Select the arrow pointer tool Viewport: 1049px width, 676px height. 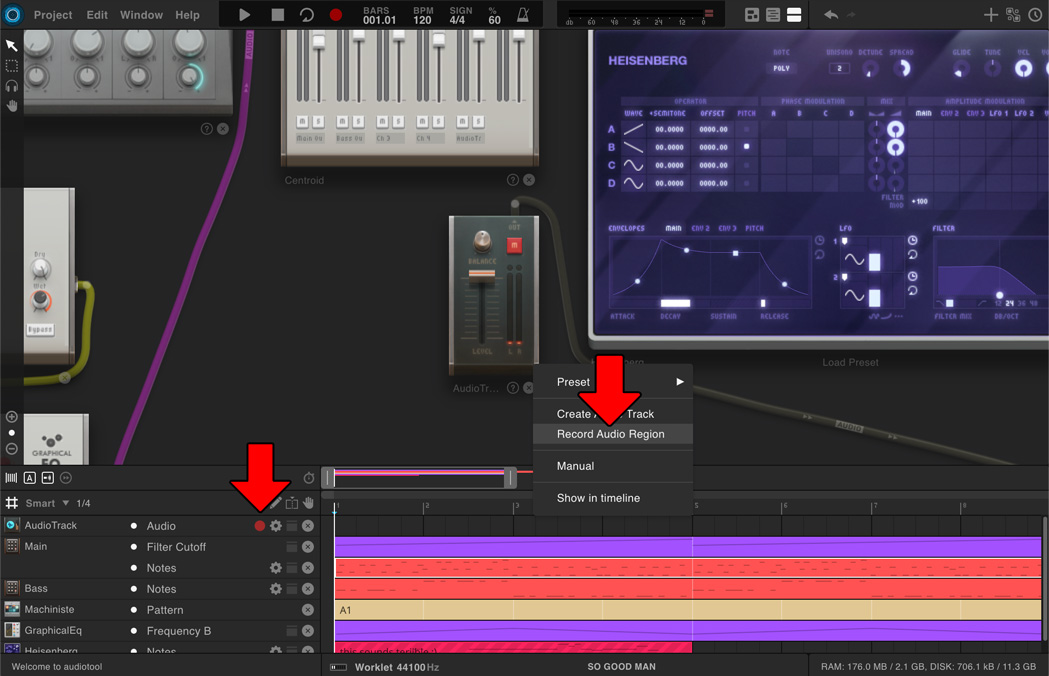click(12, 44)
